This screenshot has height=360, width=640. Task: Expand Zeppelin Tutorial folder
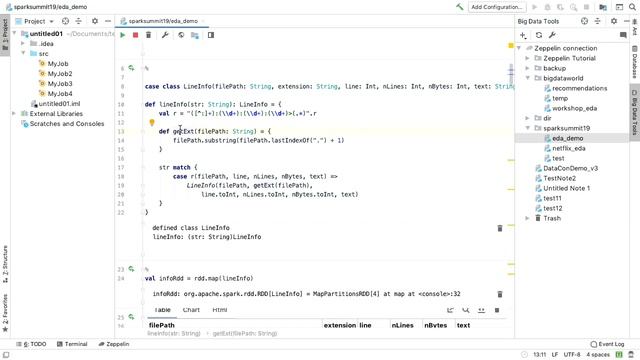click(x=527, y=58)
